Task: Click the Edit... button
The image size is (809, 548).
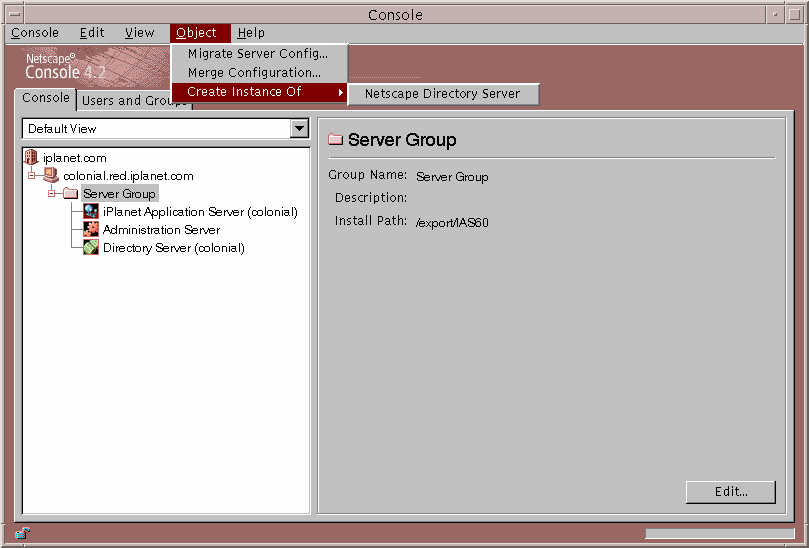Action: [x=731, y=492]
